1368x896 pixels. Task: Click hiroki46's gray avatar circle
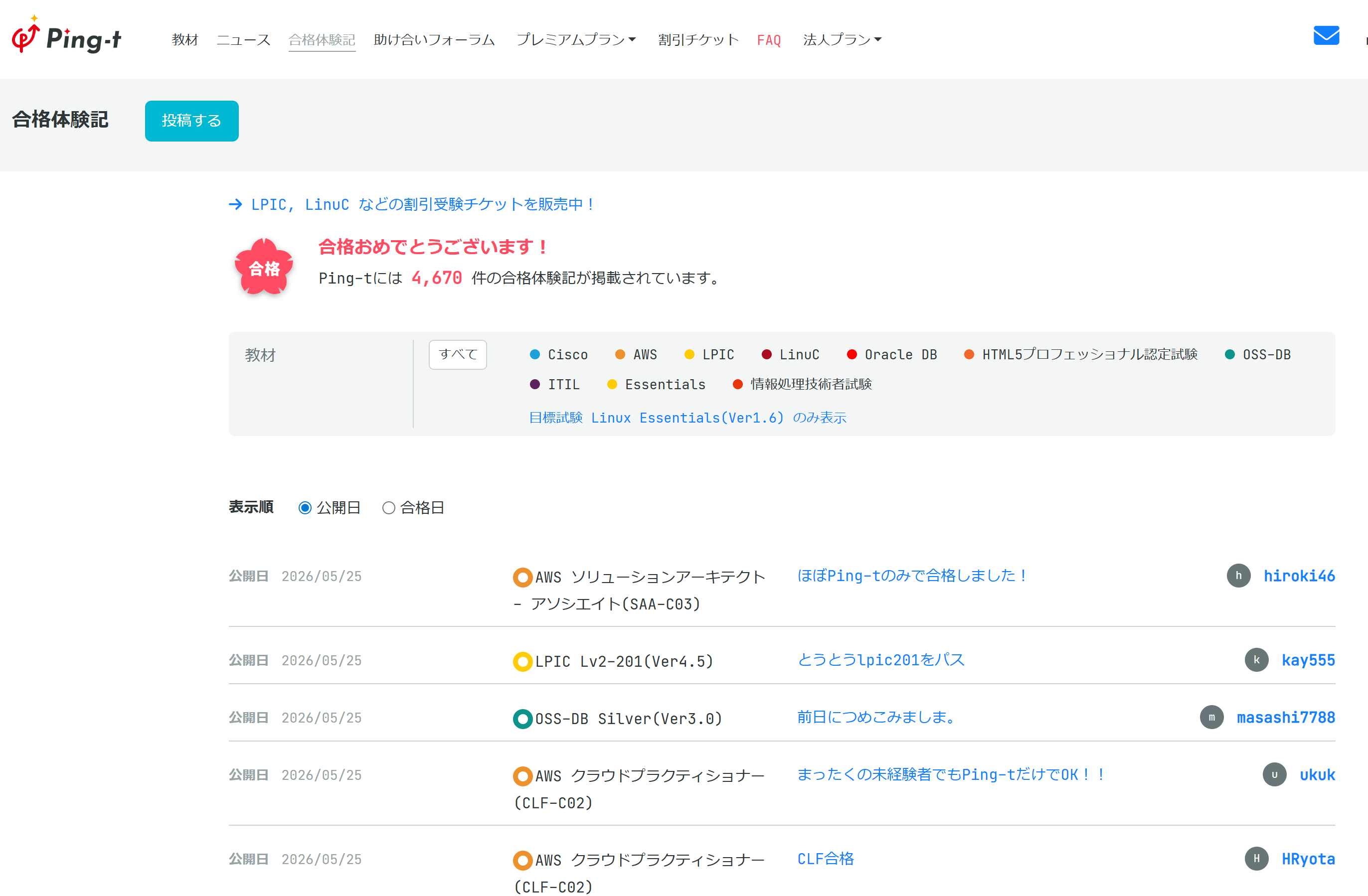point(1238,575)
